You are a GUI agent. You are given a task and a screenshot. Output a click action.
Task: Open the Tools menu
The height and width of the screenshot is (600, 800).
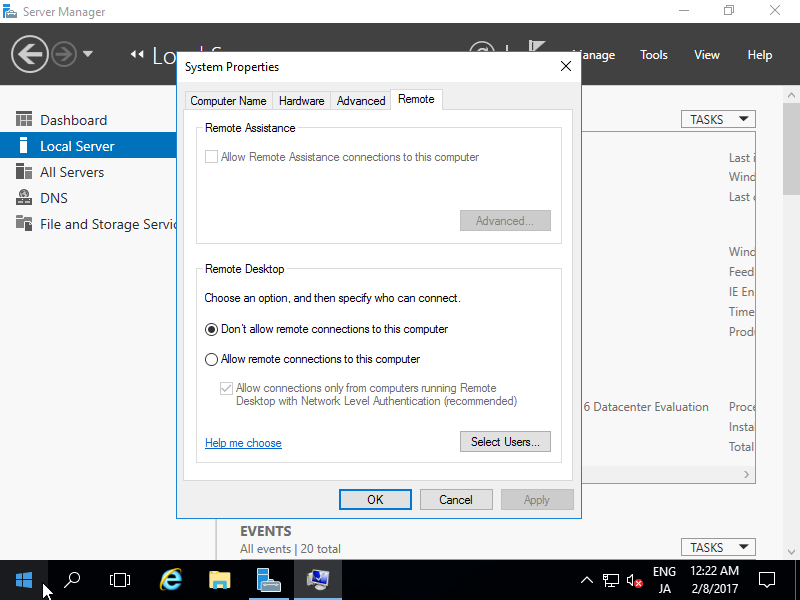[x=653, y=55]
